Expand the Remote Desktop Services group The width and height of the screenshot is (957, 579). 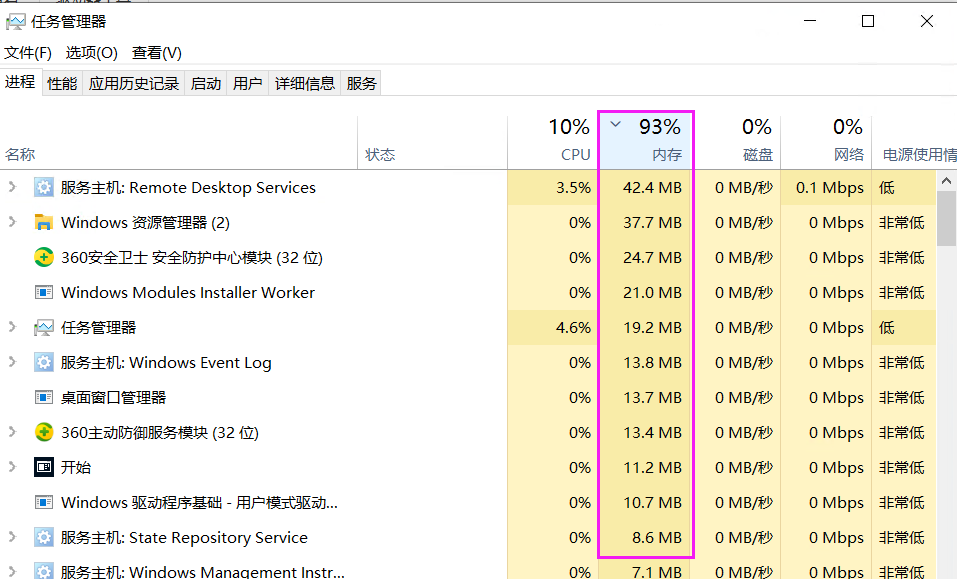(x=12, y=187)
